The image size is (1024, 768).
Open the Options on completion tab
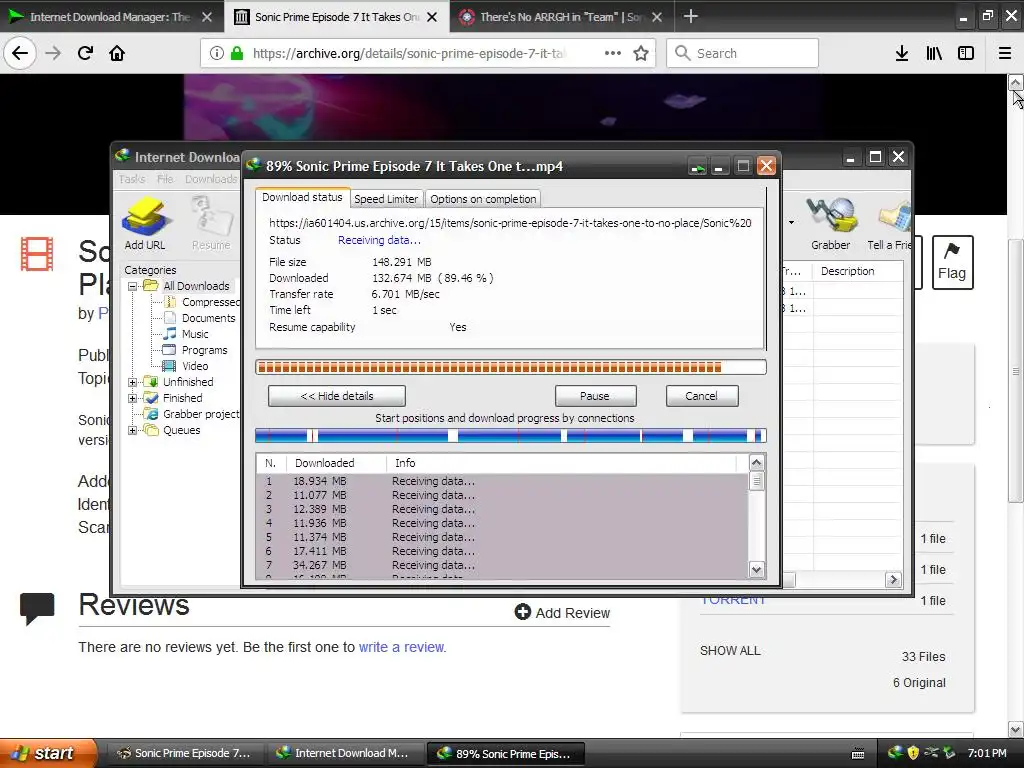point(483,199)
